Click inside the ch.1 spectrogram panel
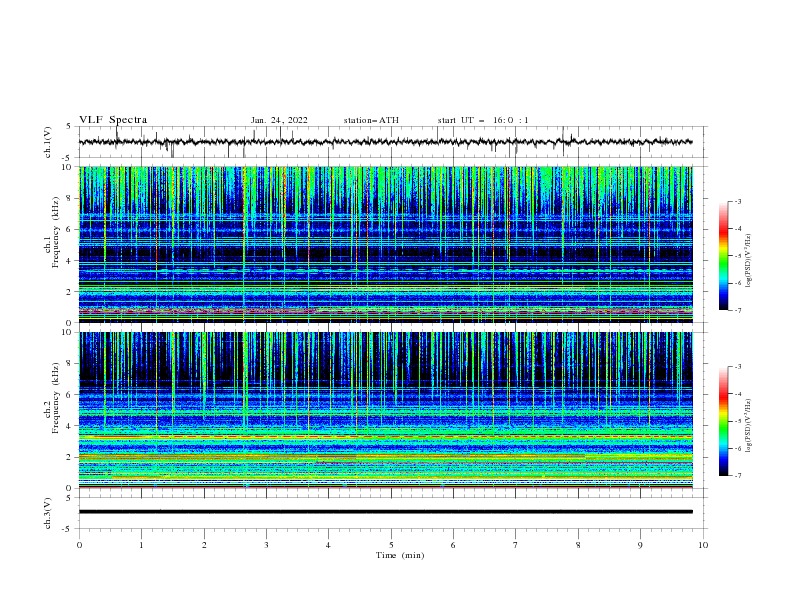This screenshot has height=612, width=792. click(x=385, y=244)
